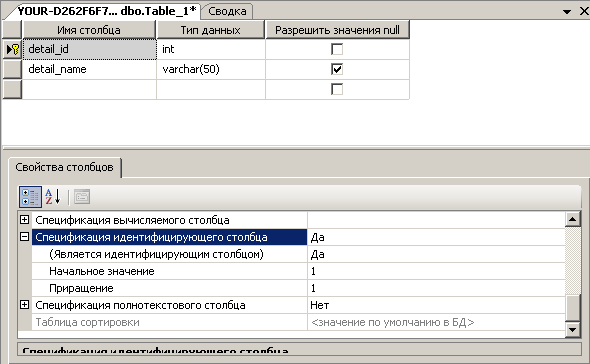
Task: Select the detail_id column name cell
Action: click(90, 49)
